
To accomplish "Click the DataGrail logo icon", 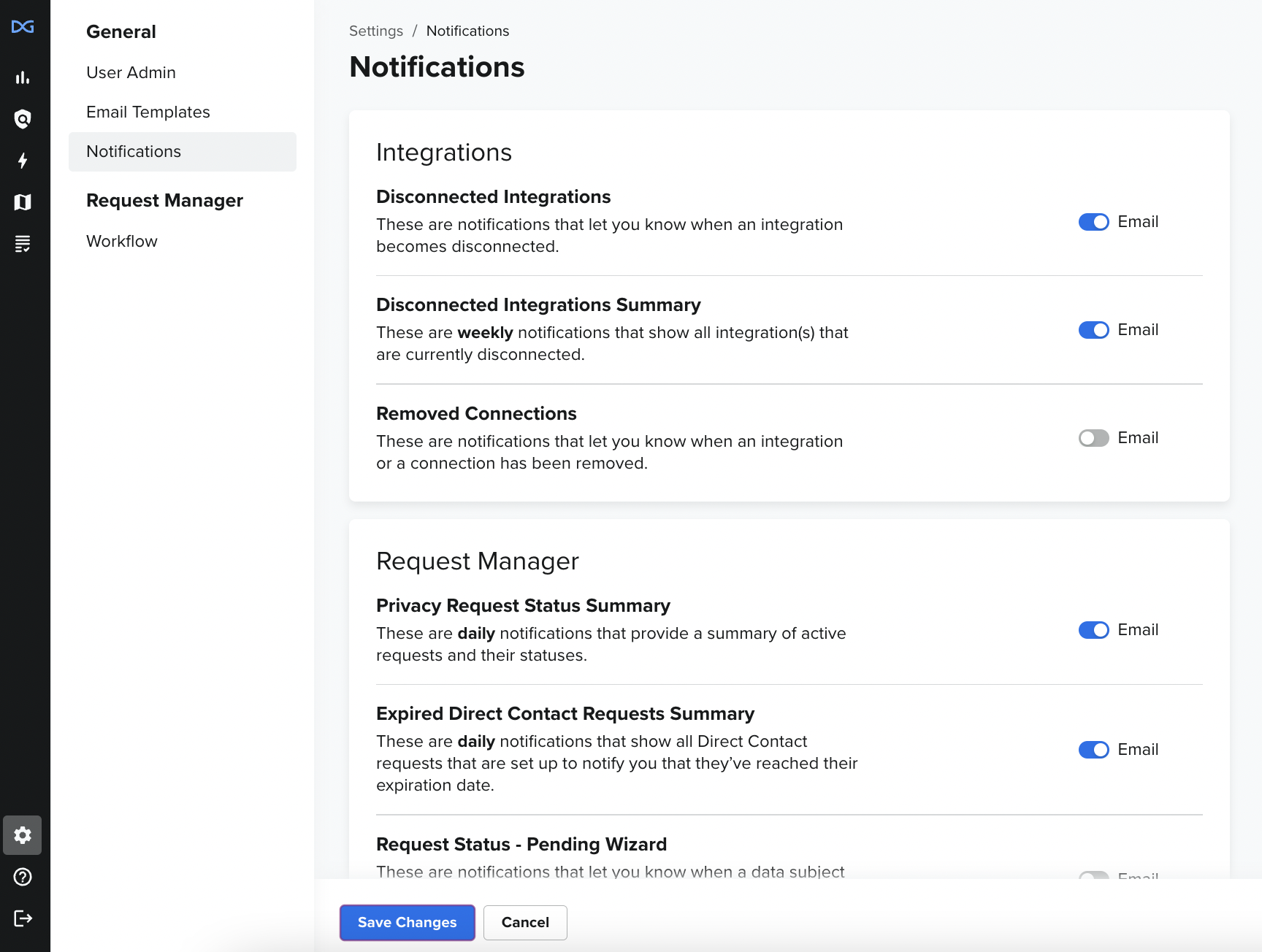I will (23, 27).
